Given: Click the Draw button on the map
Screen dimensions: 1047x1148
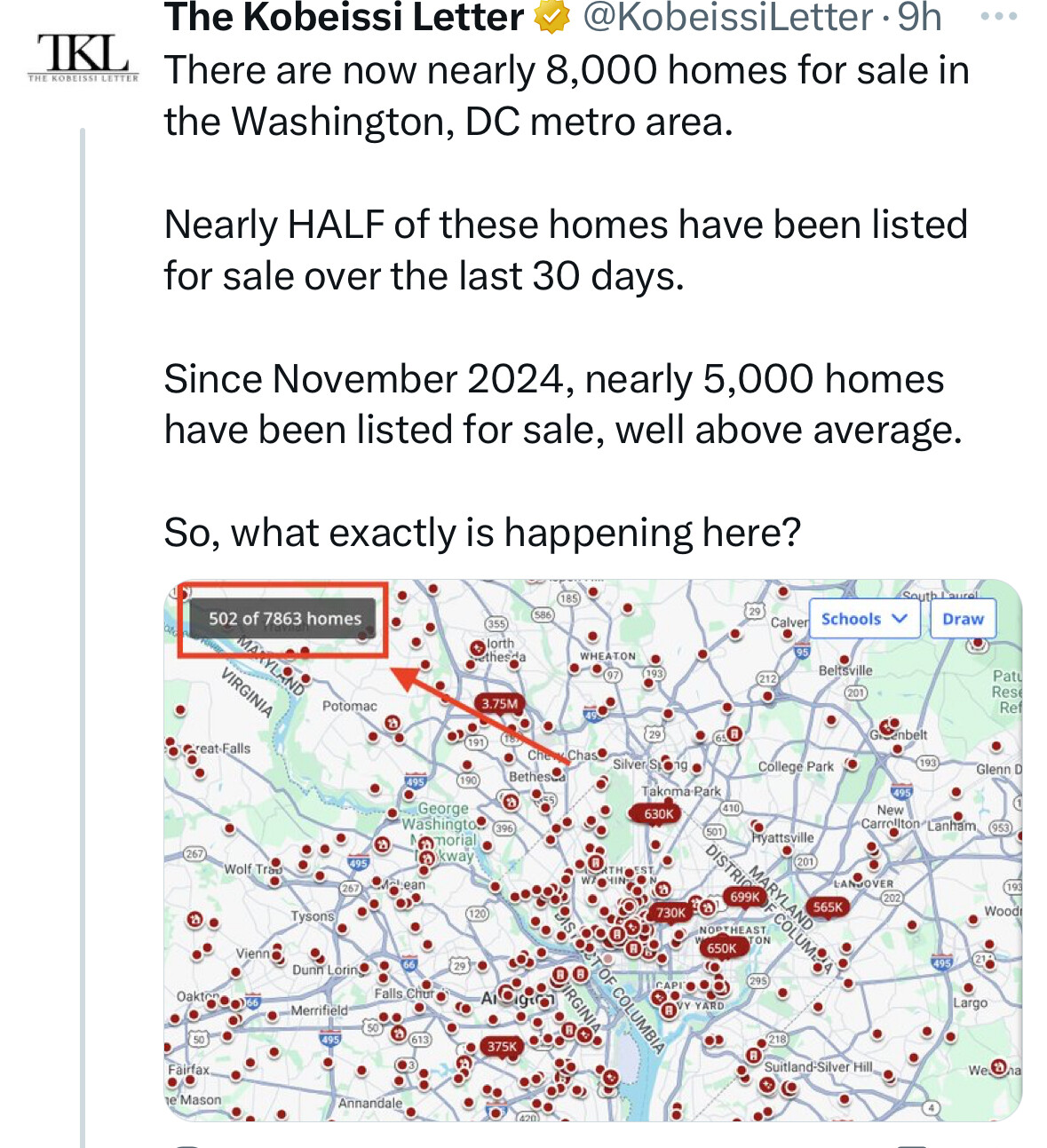Looking at the screenshot, I should pyautogui.click(x=963, y=619).
